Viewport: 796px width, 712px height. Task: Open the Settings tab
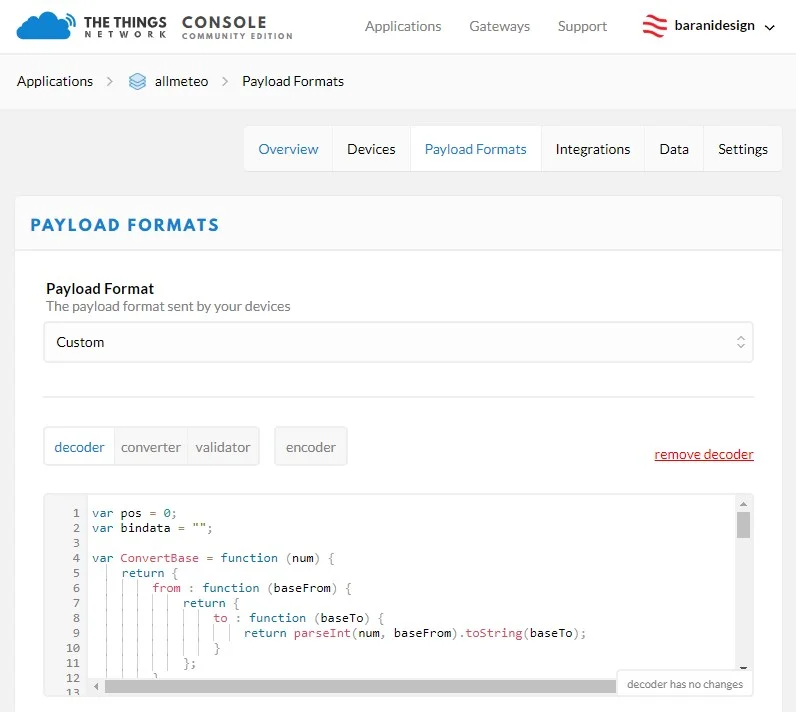(x=743, y=149)
